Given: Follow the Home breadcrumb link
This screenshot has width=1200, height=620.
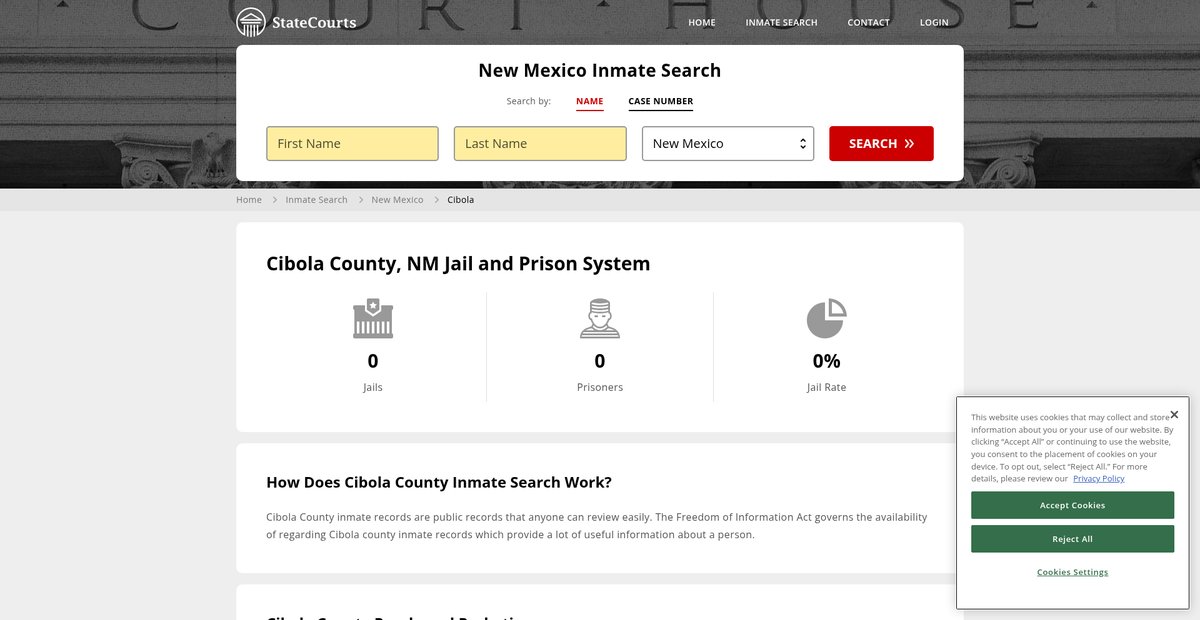Looking at the screenshot, I should [249, 200].
